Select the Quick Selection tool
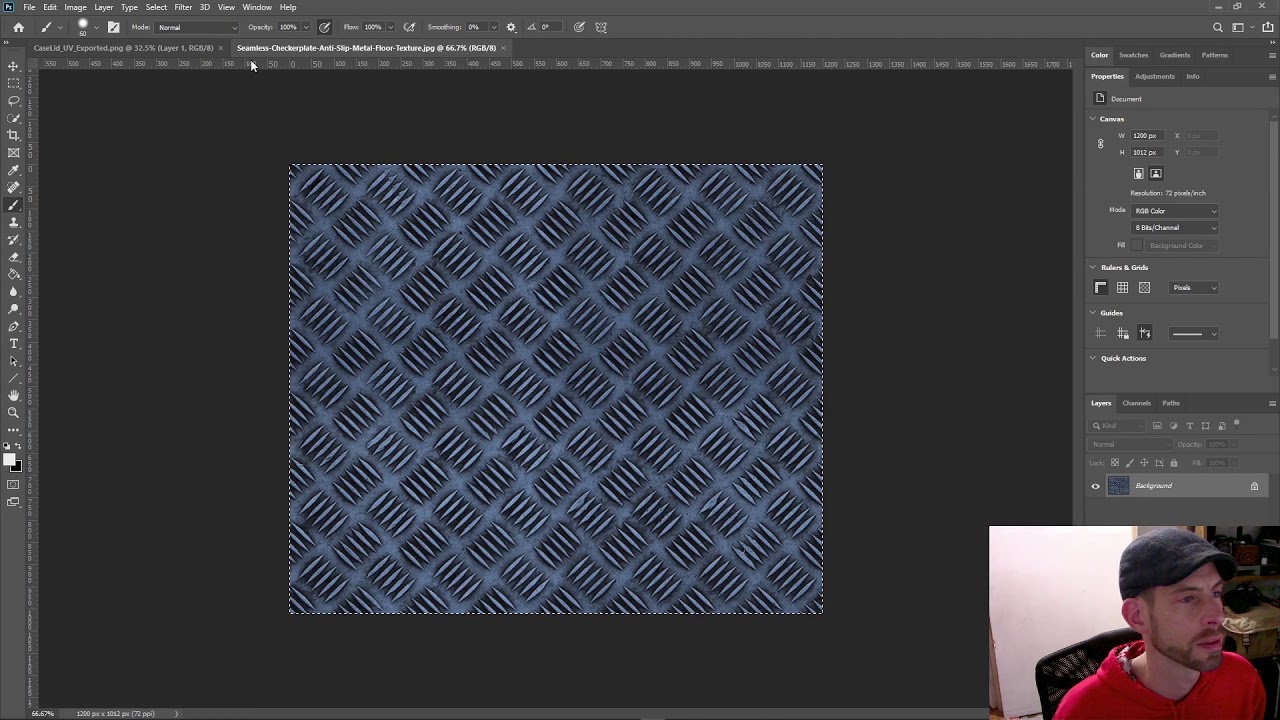Screen dimensions: 1280x720 point(13,118)
